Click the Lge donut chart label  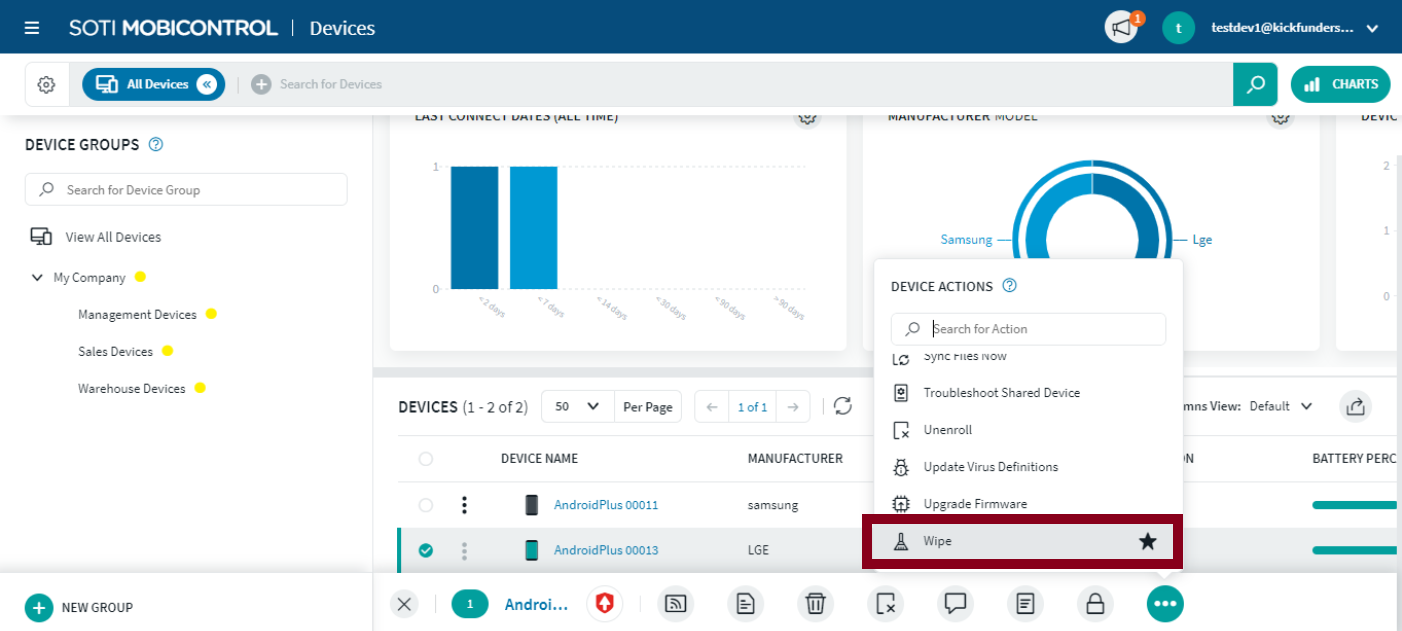click(1202, 240)
